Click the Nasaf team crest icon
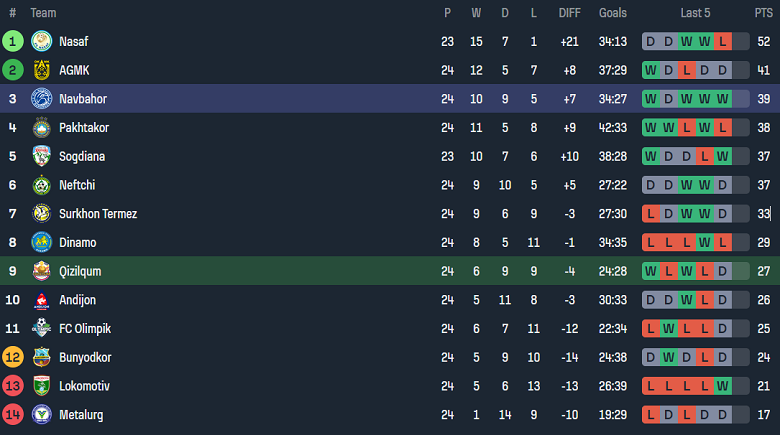Image resolution: width=780 pixels, height=435 pixels. pos(41,41)
